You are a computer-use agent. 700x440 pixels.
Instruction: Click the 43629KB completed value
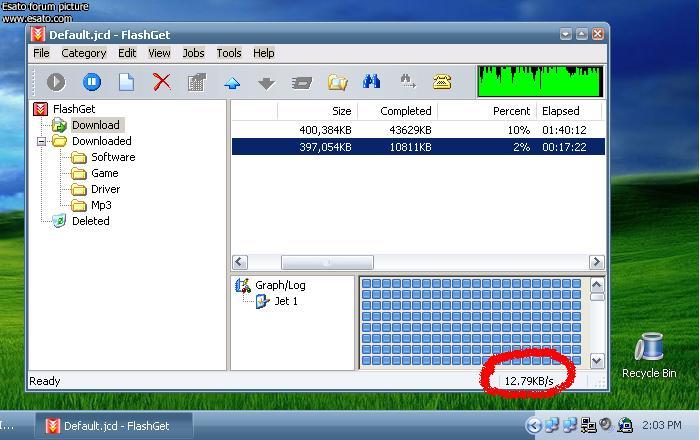click(410, 130)
